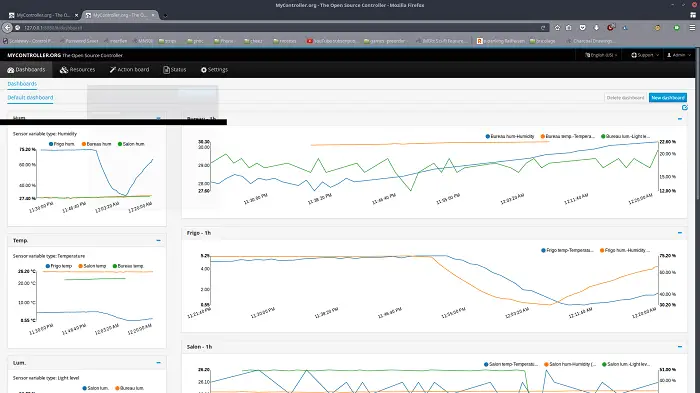The image size is (700, 393).
Task: Toggle Salon lum.-Light level series in Salon chart
Action: pos(626,364)
